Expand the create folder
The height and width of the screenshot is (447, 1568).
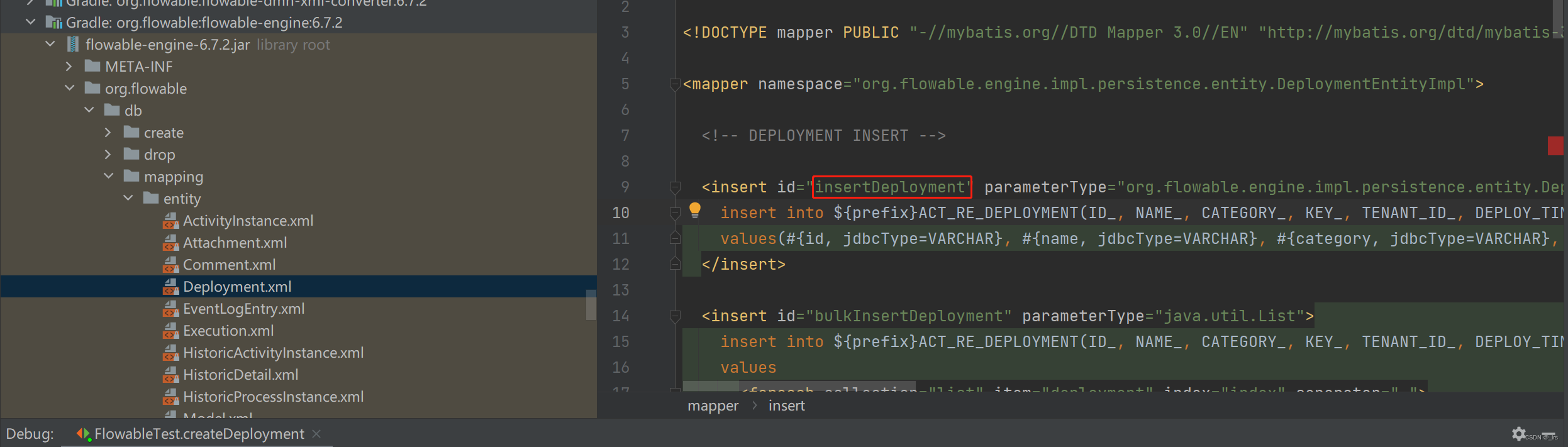(x=108, y=132)
